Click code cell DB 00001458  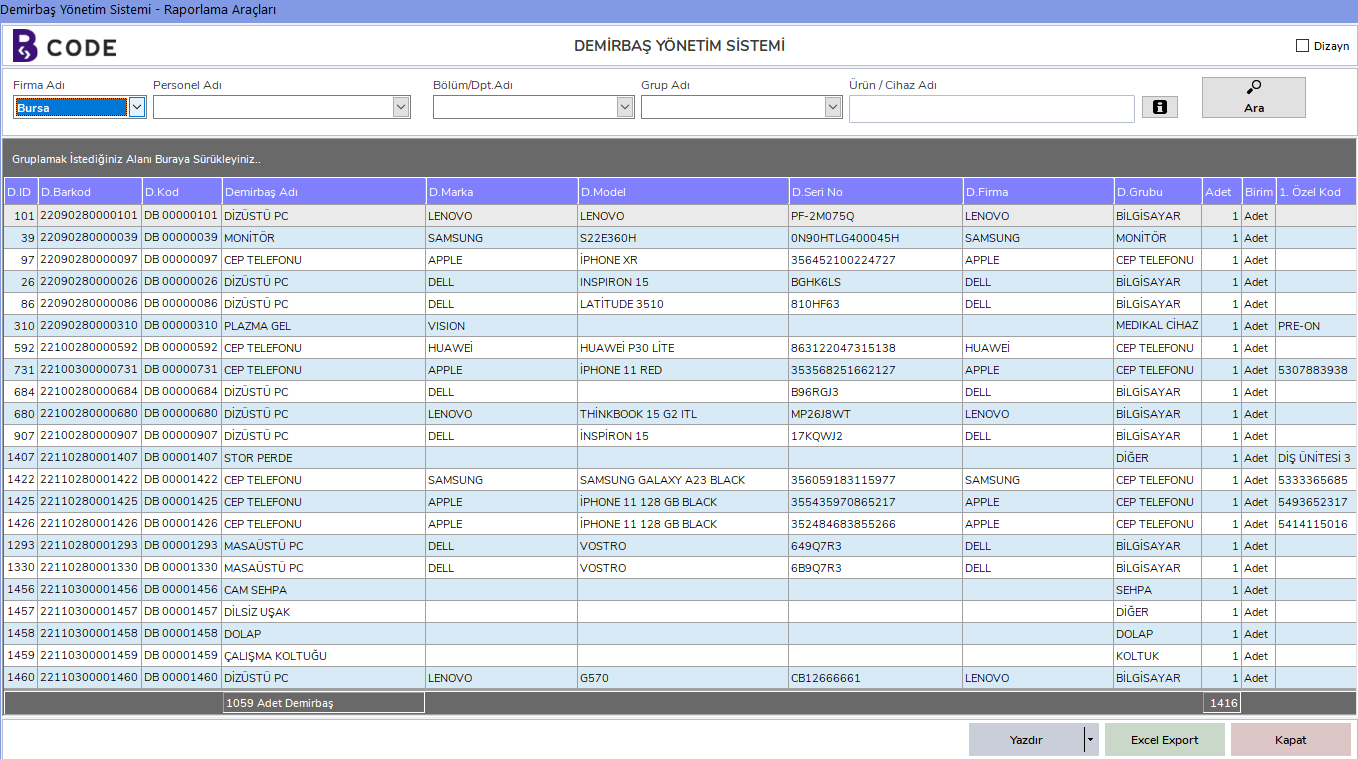pos(182,634)
